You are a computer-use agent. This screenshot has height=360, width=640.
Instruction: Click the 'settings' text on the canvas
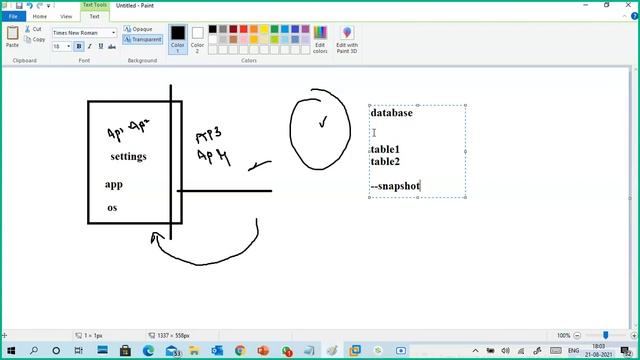click(x=128, y=157)
